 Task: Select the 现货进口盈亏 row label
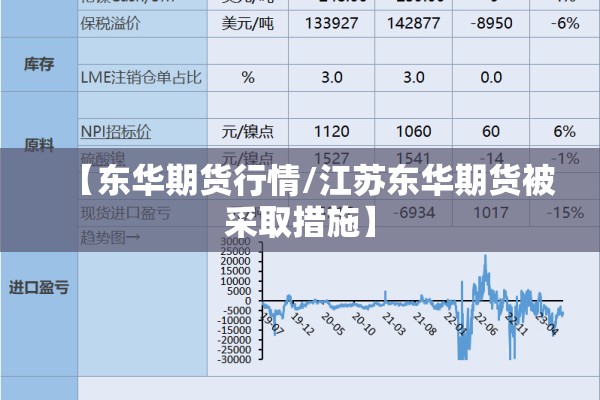[126, 213]
